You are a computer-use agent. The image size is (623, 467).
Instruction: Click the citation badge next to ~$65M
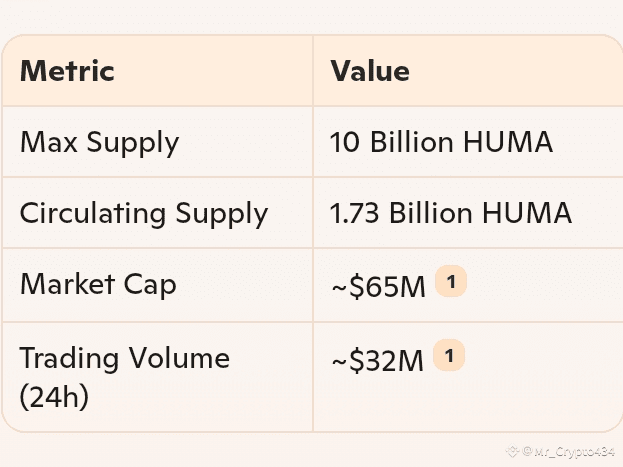[451, 281]
